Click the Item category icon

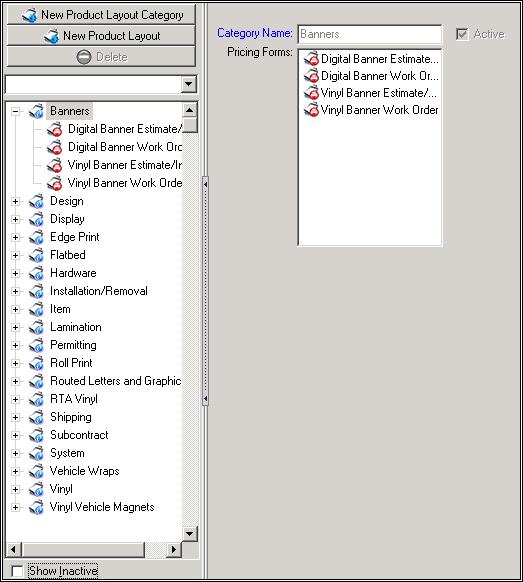click(x=36, y=309)
